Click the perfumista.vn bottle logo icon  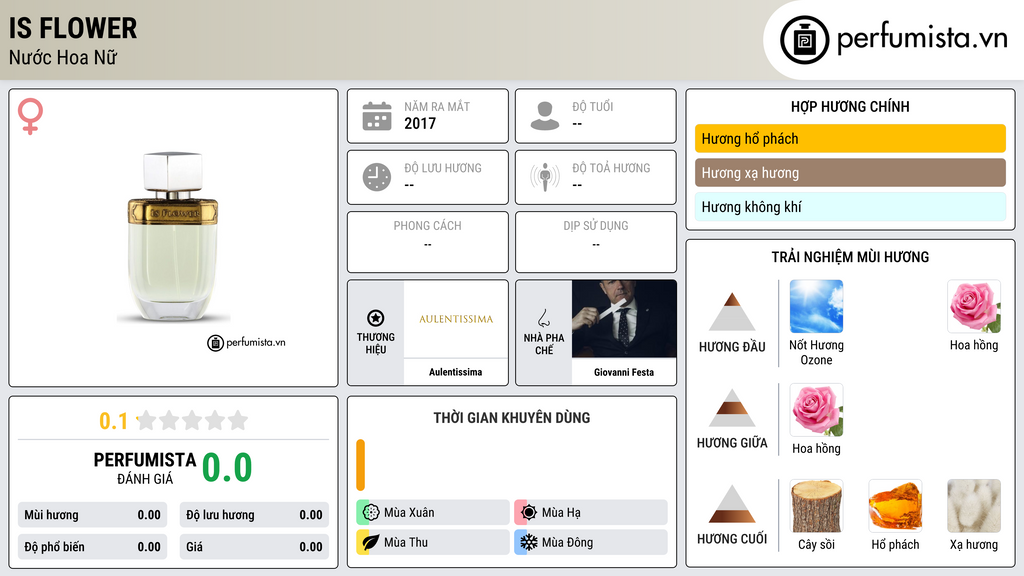coord(804,40)
